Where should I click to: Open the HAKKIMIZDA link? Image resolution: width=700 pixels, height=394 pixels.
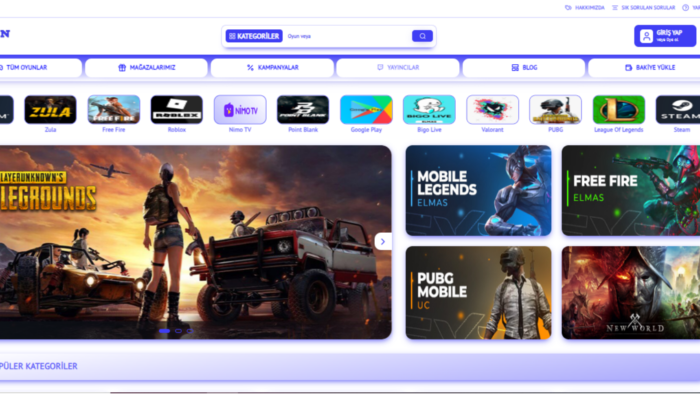(585, 8)
